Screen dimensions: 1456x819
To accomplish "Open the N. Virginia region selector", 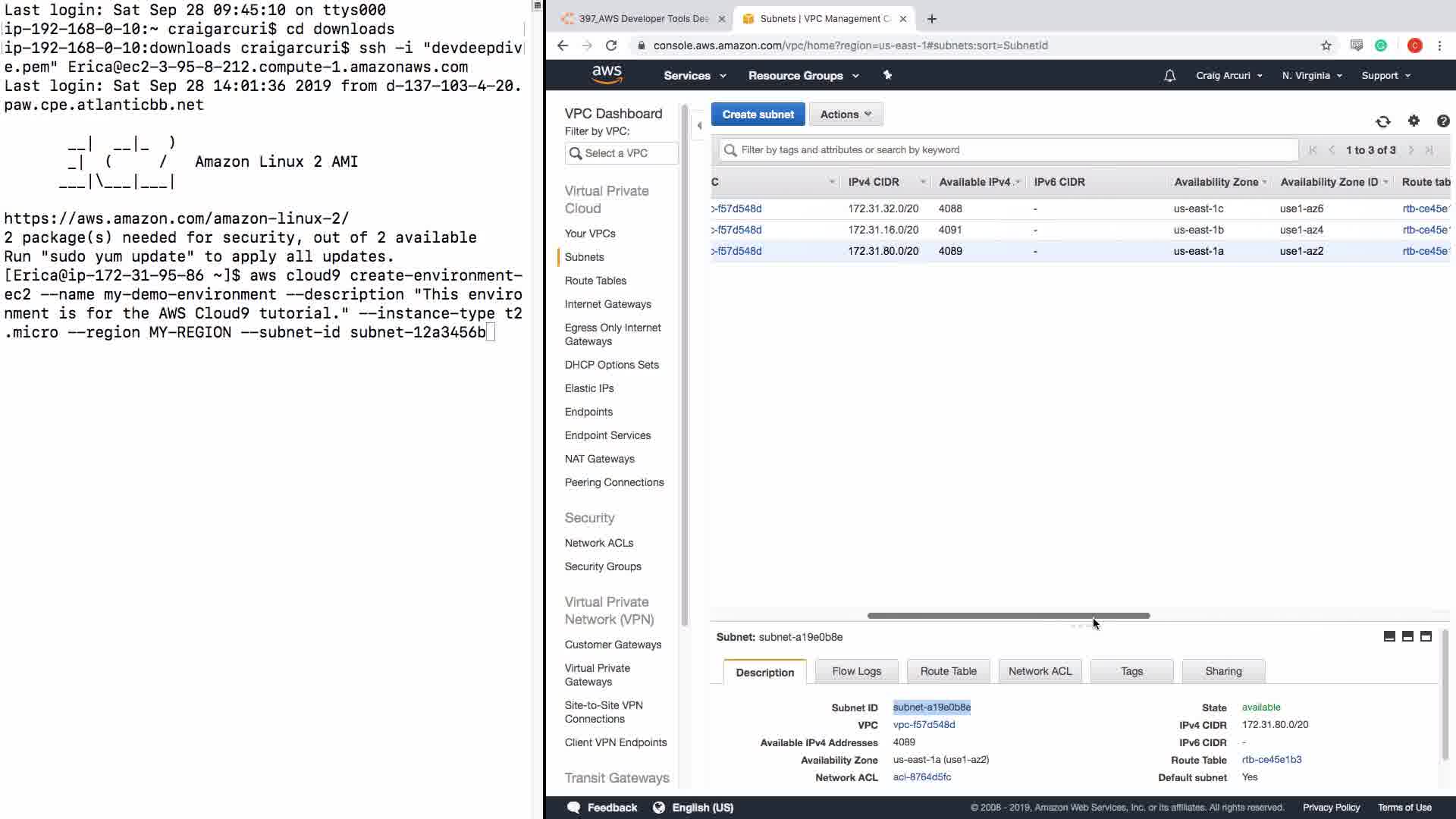I will click(x=1312, y=76).
